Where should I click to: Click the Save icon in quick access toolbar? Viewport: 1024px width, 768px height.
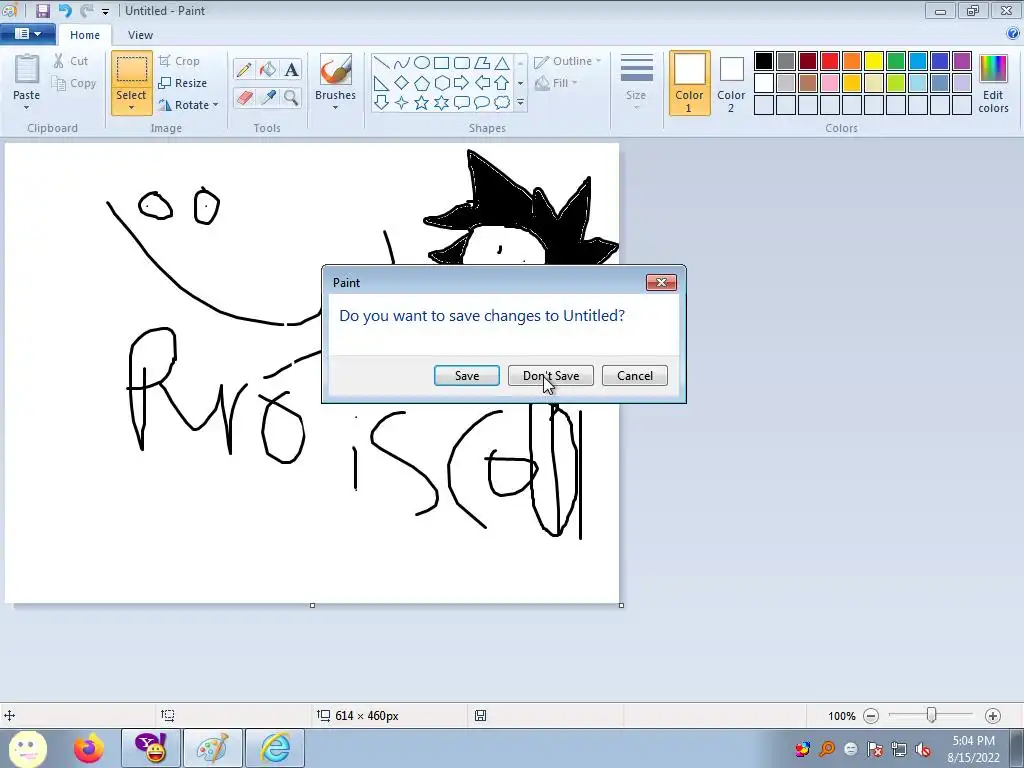(x=43, y=10)
